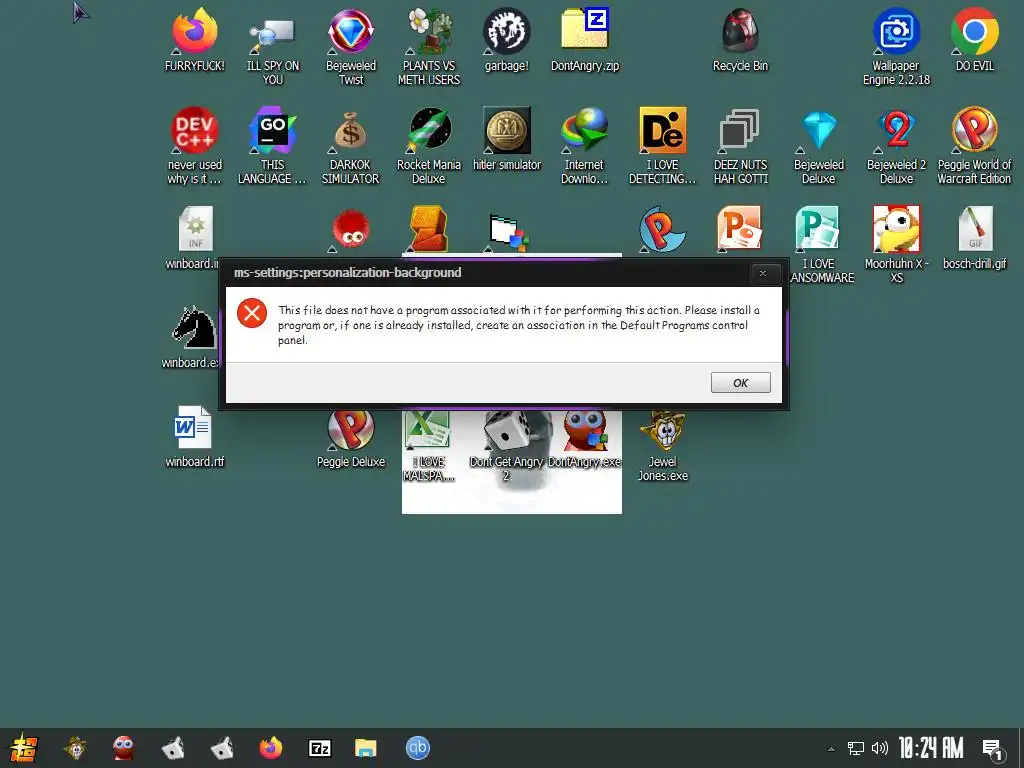This screenshot has height=768, width=1024.
Task: Open the volume control tray icon
Action: (x=880, y=748)
